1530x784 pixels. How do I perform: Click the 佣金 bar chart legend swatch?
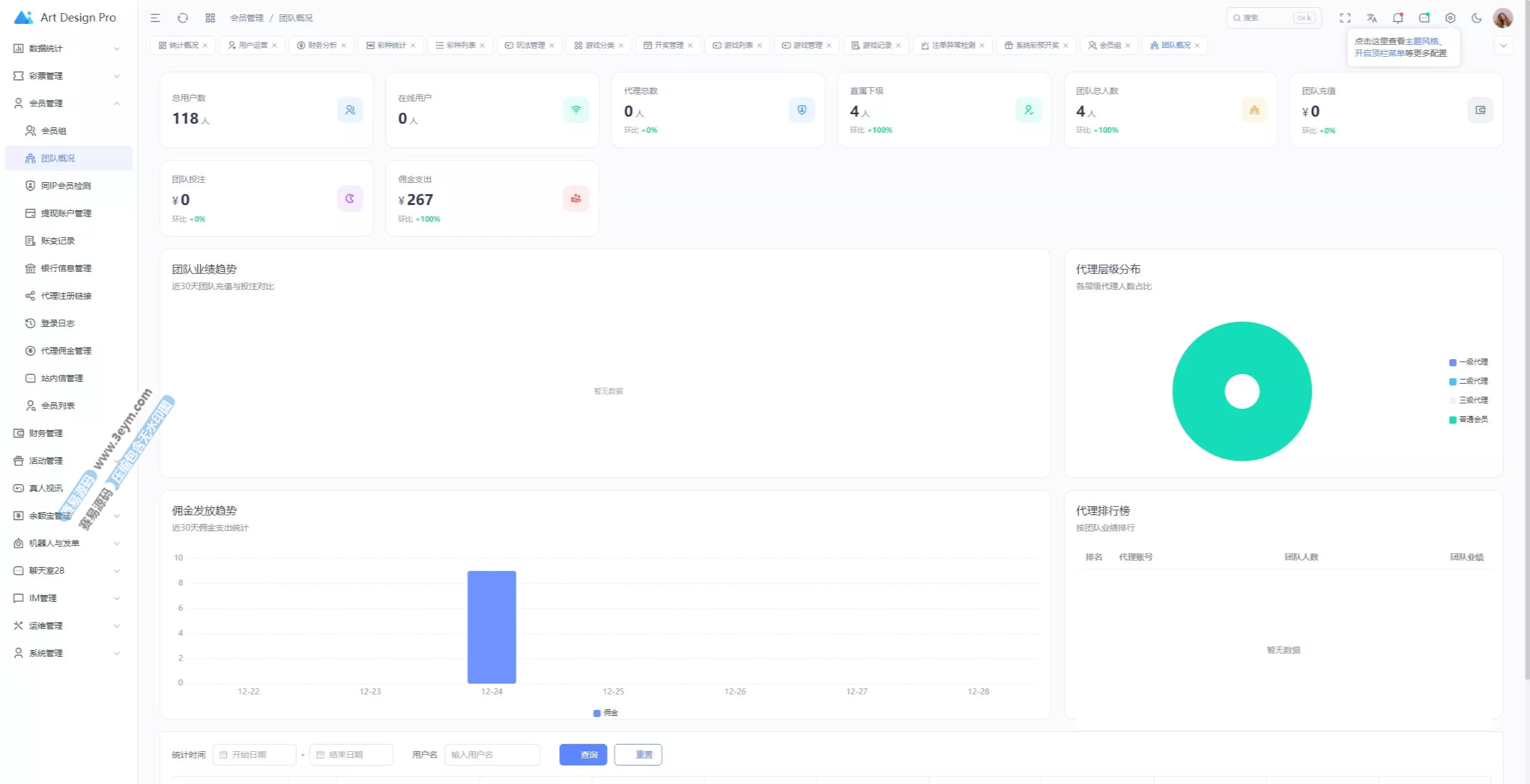pos(597,713)
